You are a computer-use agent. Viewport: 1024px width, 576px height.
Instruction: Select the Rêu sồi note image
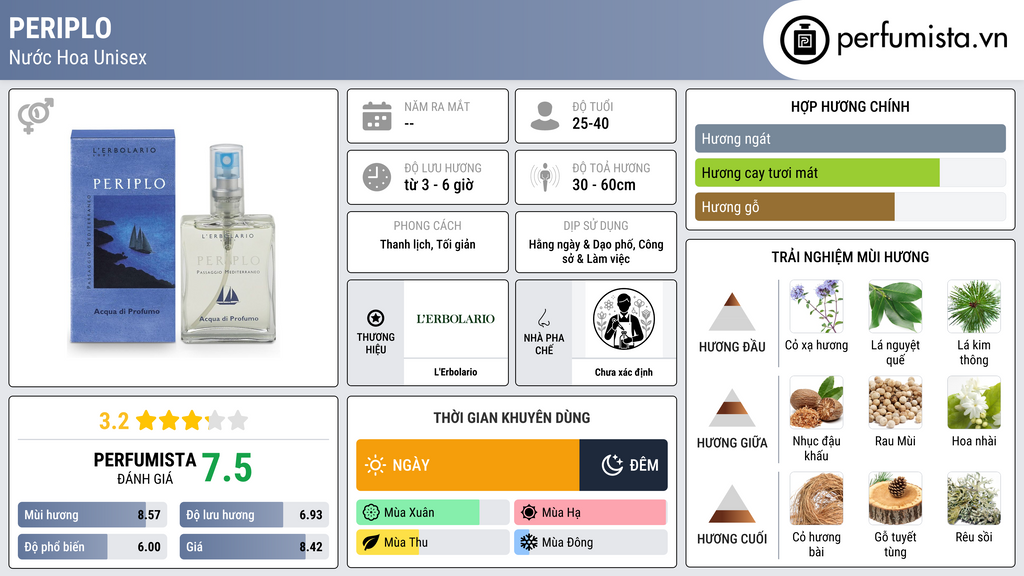click(974, 498)
